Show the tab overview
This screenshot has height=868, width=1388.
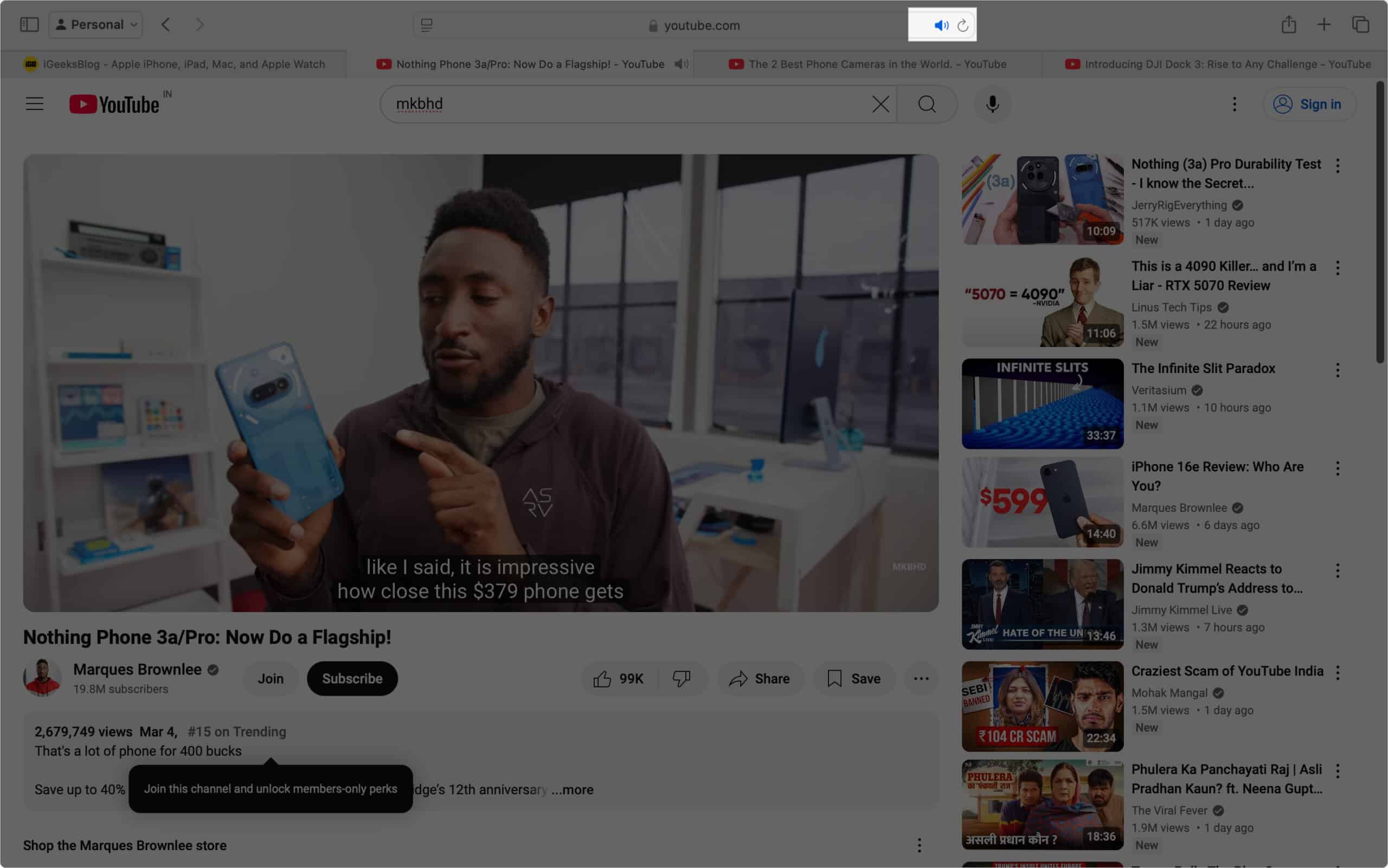click(x=1360, y=25)
